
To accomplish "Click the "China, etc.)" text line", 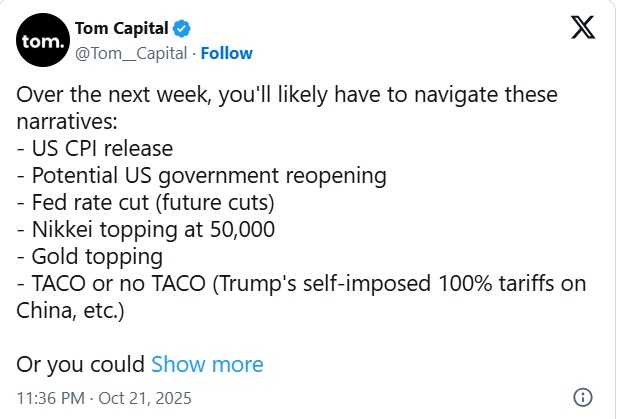I will click(x=68, y=310).
